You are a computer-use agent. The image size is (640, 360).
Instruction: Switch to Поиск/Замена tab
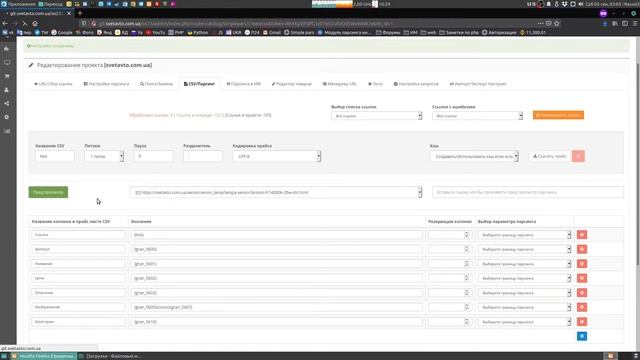(x=156, y=84)
